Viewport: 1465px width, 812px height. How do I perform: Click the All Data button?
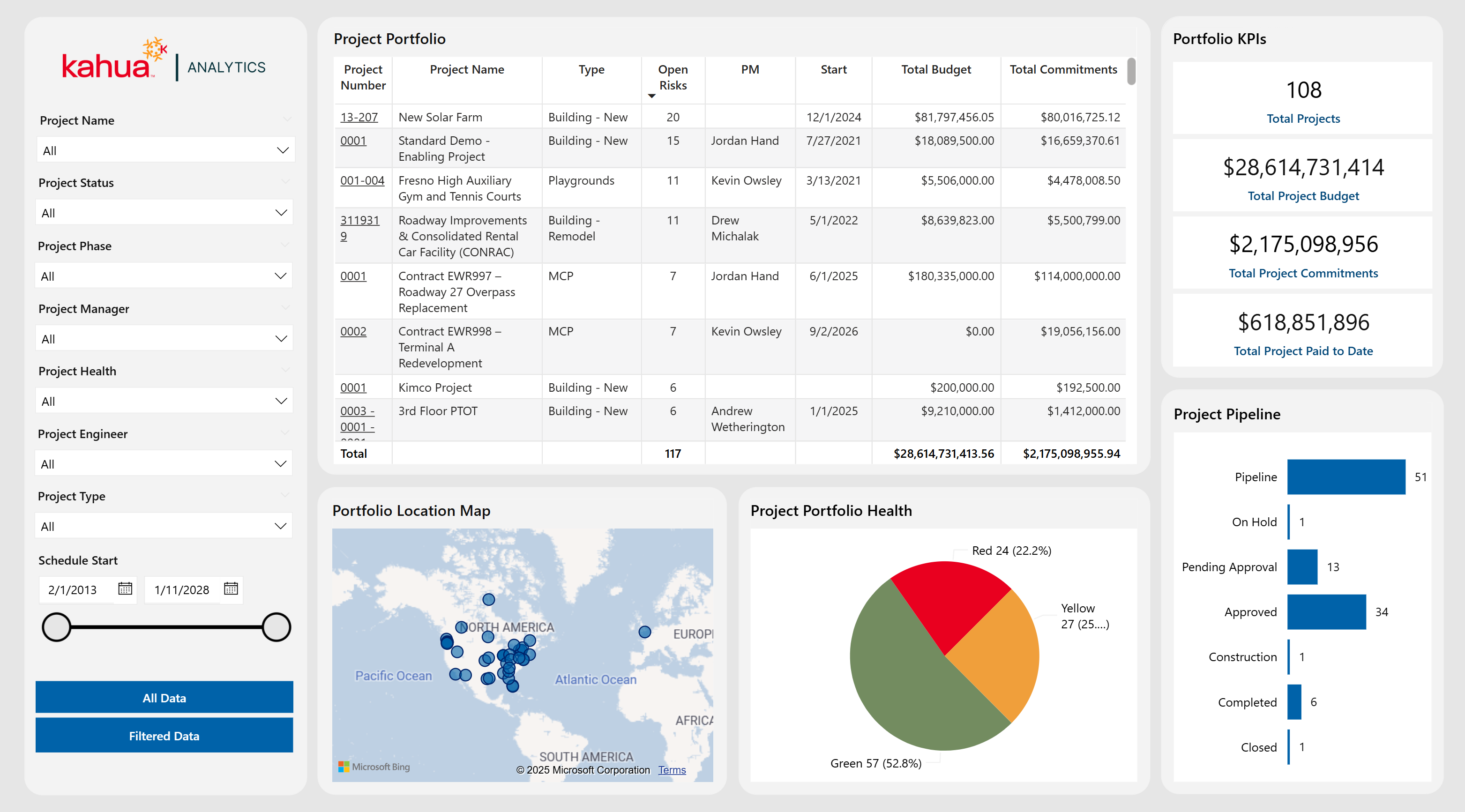(164, 698)
